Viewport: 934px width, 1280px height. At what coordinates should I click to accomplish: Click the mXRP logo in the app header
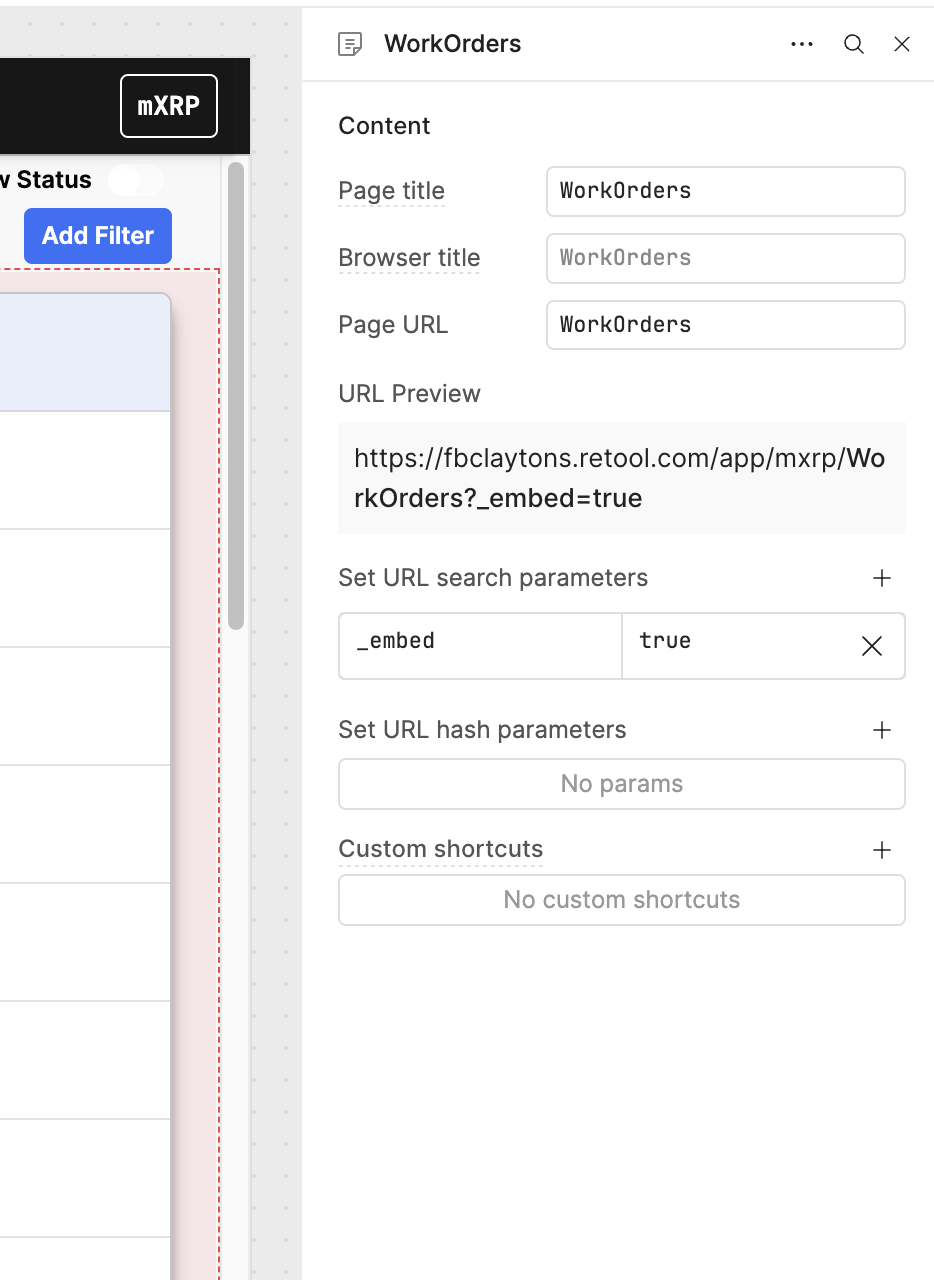tap(168, 106)
